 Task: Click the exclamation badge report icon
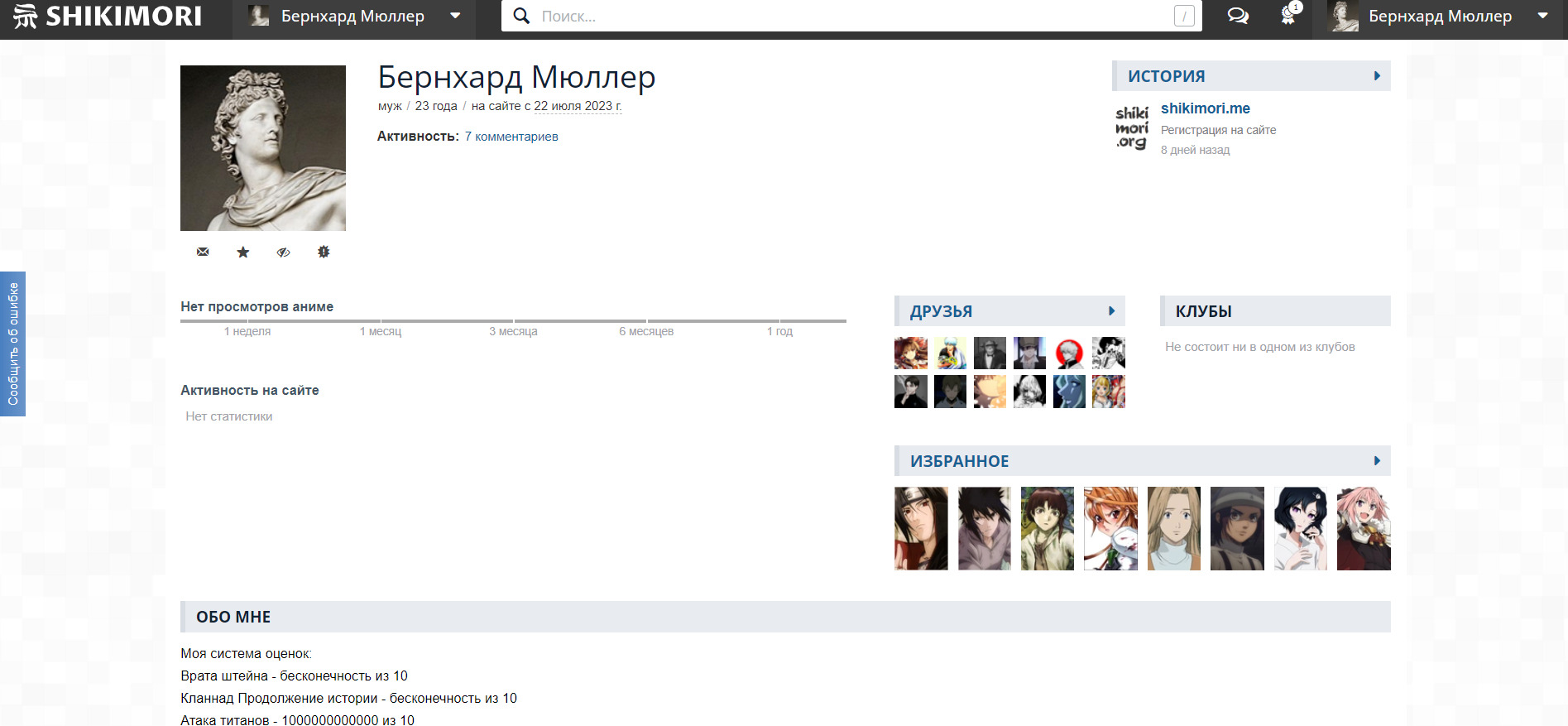pos(324,252)
